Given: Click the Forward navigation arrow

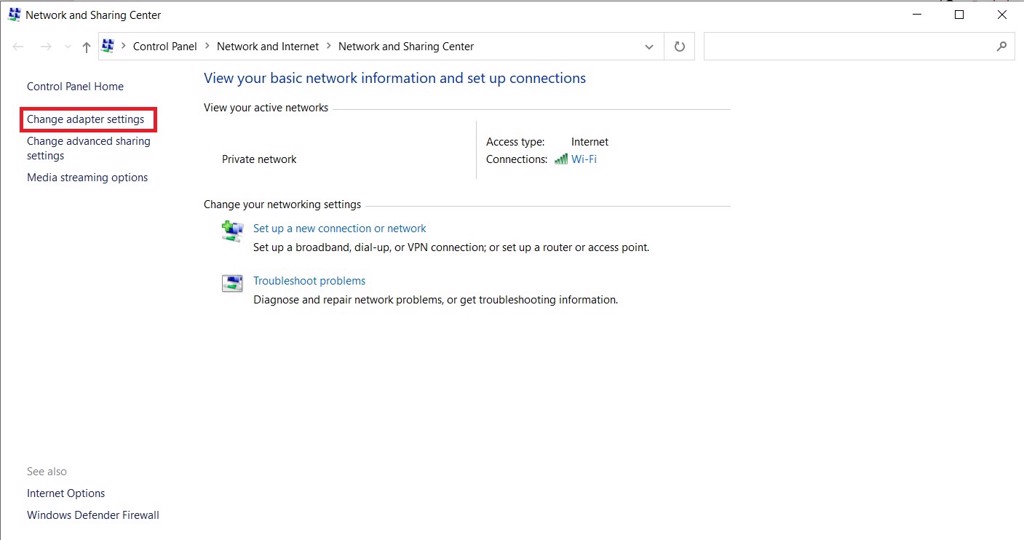Looking at the screenshot, I should tap(46, 46).
